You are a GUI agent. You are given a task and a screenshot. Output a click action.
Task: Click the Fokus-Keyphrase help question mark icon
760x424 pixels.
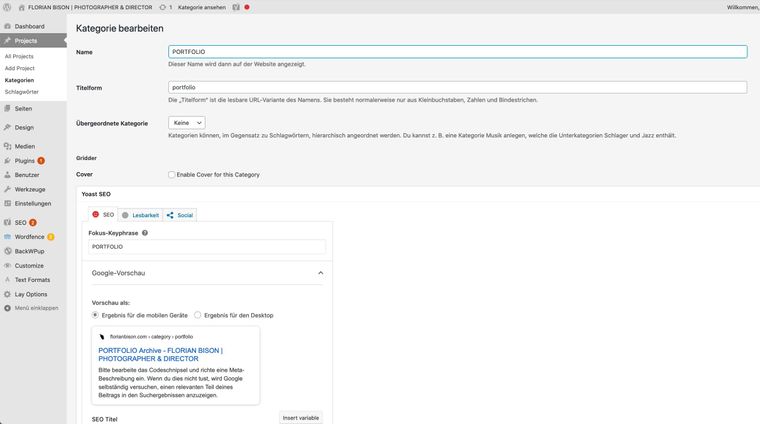[x=145, y=233]
